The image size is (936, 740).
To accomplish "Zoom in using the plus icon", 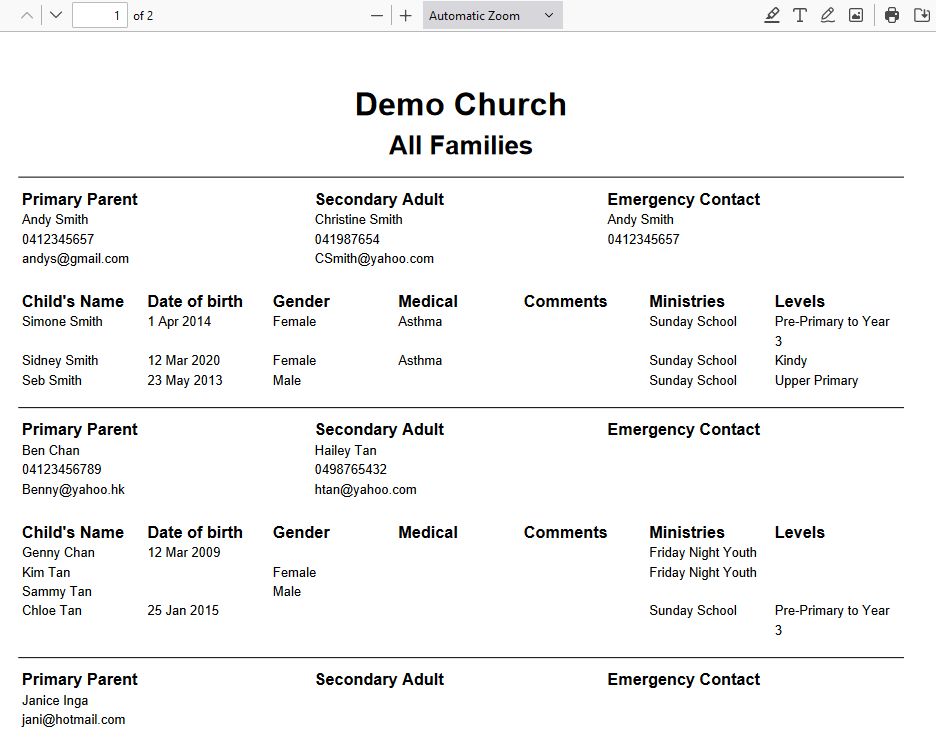I will pyautogui.click(x=405, y=15).
